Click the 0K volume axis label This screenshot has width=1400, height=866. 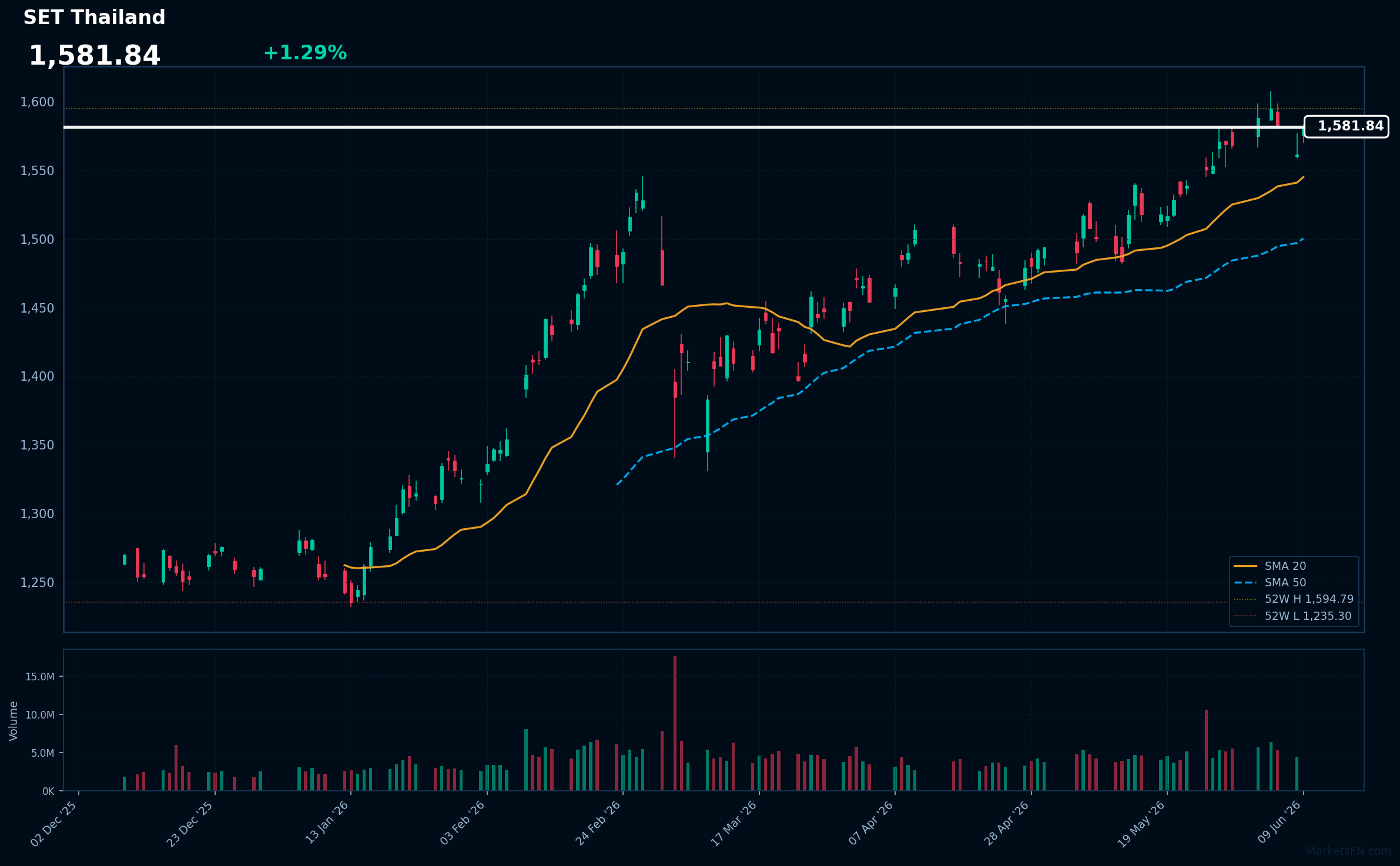(x=48, y=791)
